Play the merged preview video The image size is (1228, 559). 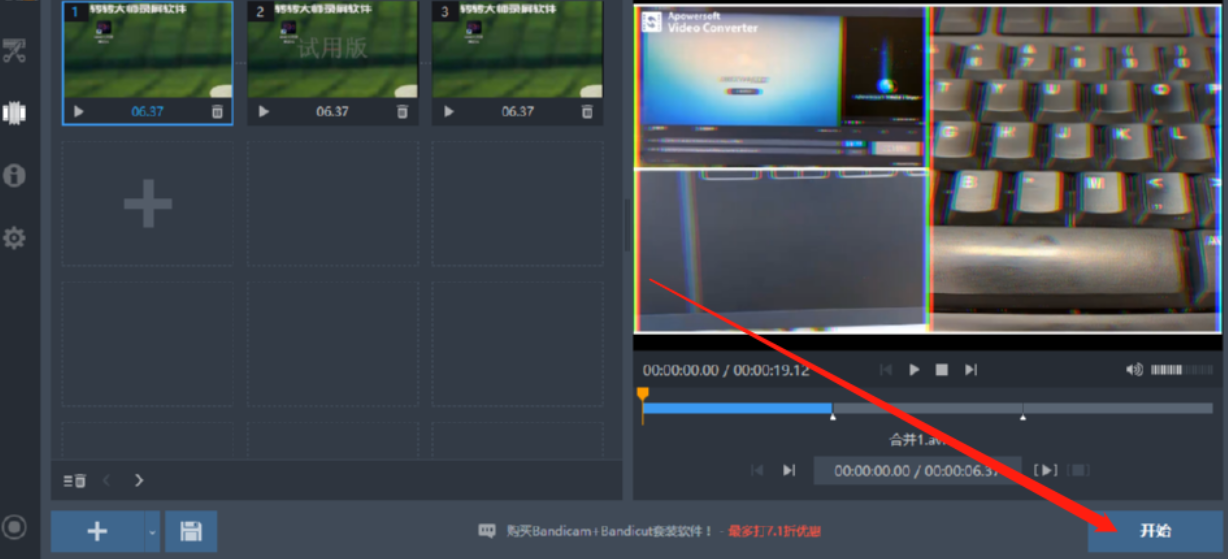tap(914, 370)
